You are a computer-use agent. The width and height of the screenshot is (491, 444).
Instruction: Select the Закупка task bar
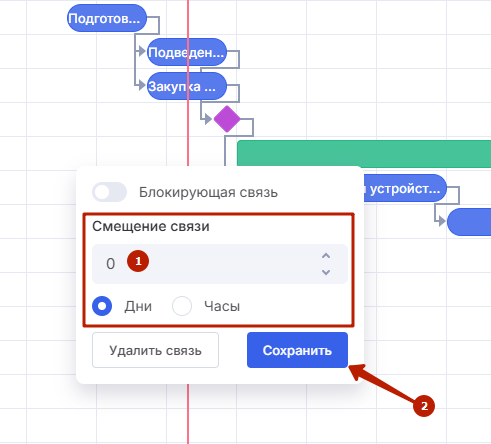[x=187, y=86]
